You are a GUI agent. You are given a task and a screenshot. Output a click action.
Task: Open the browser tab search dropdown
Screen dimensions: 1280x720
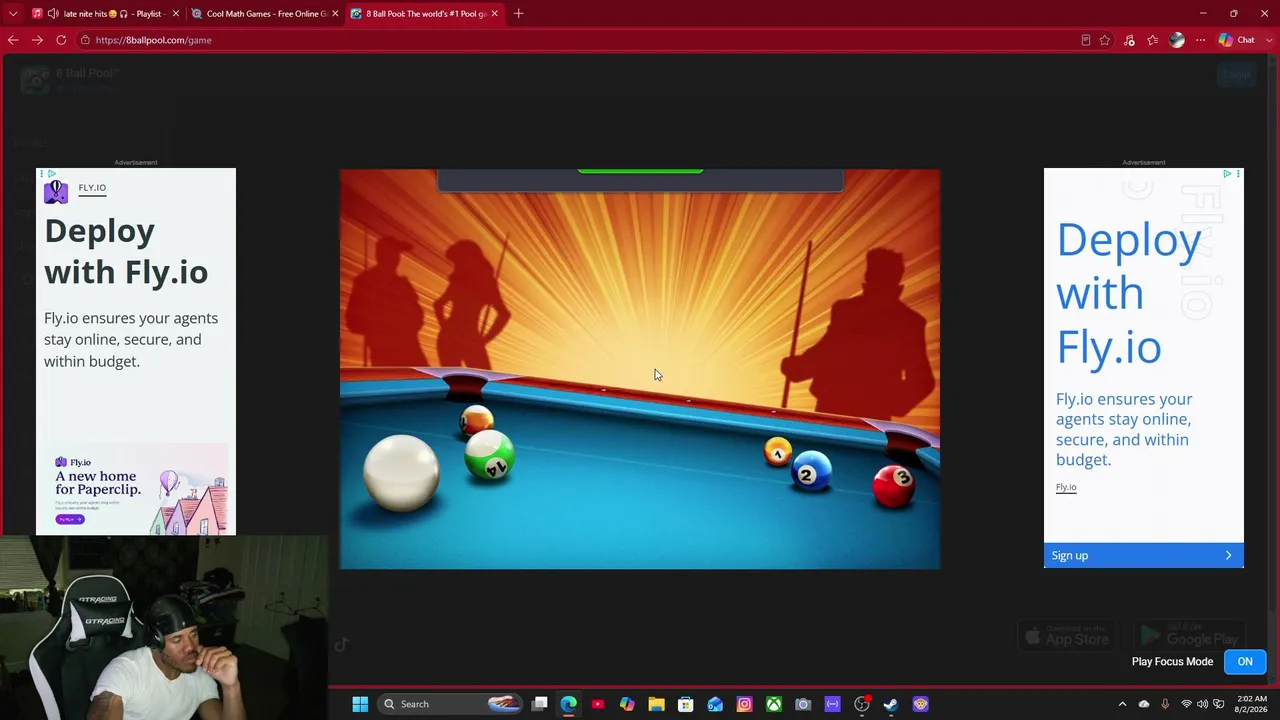pos(13,14)
